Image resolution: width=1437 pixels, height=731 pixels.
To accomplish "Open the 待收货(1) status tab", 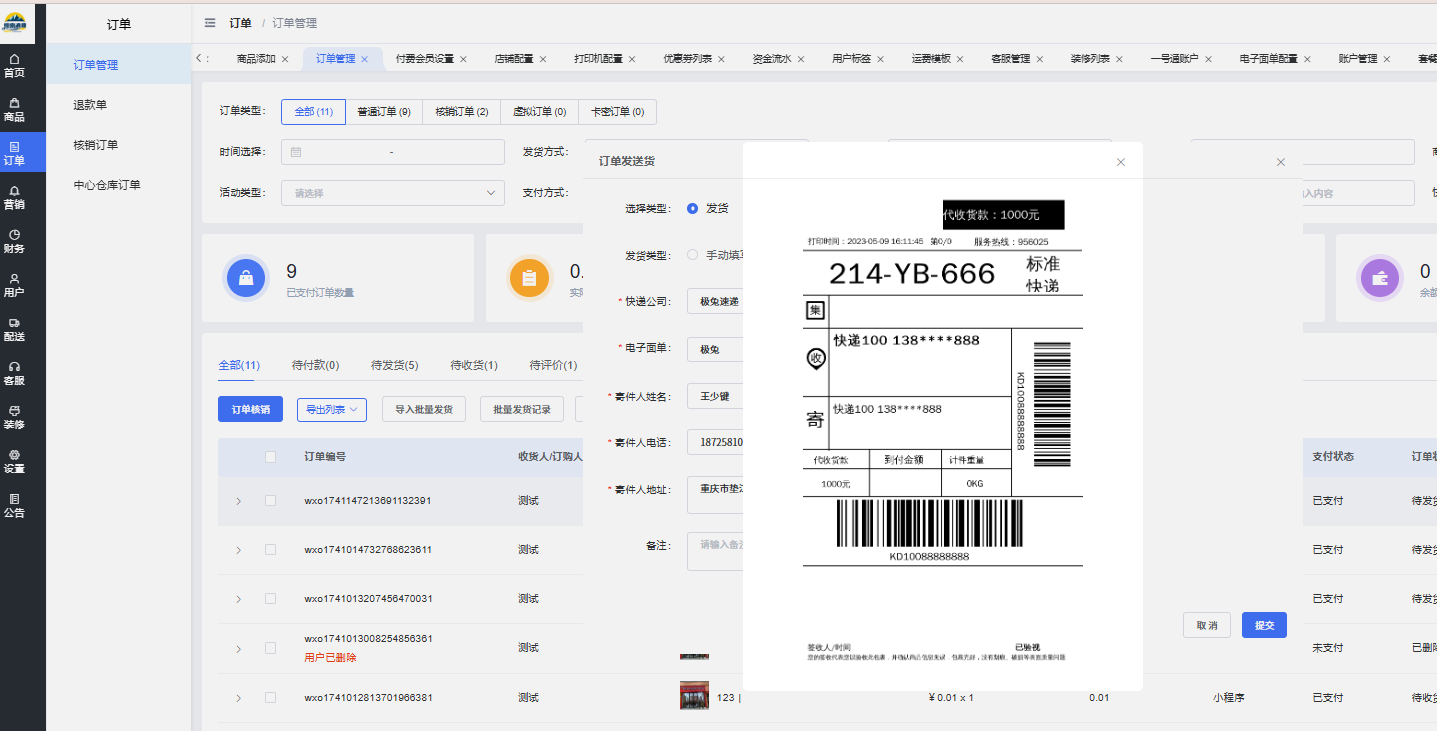I will (474, 365).
